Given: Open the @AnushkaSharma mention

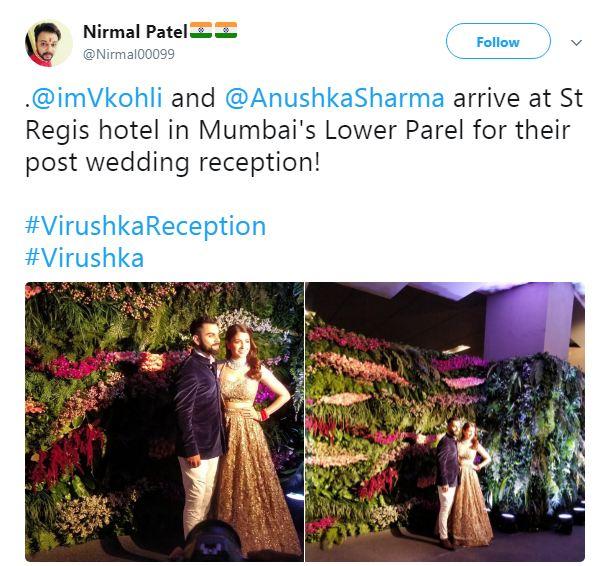Looking at the screenshot, I should coord(335,98).
